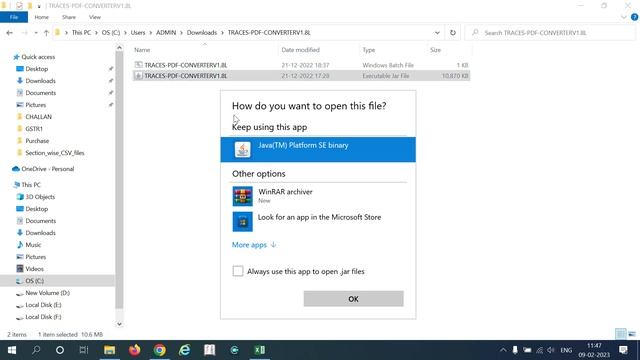Screen dimensions: 640x360
Task: Open Explorer help question-mark icon
Action: pos(634,17)
